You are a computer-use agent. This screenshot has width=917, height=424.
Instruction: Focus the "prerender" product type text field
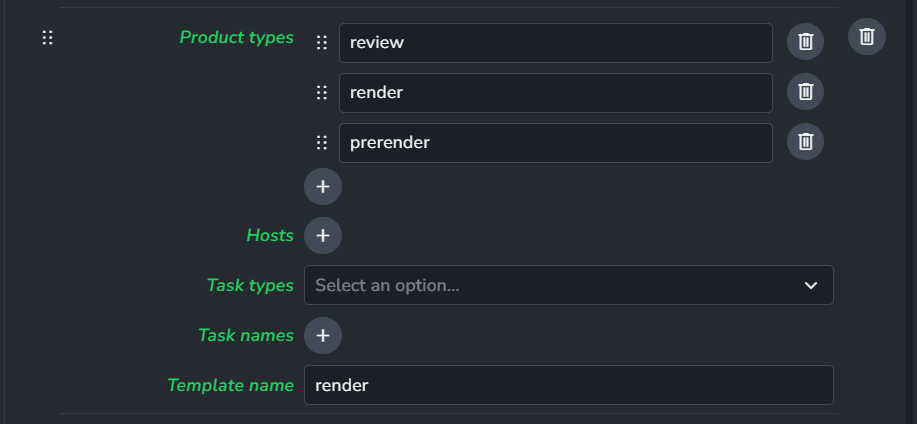[556, 143]
